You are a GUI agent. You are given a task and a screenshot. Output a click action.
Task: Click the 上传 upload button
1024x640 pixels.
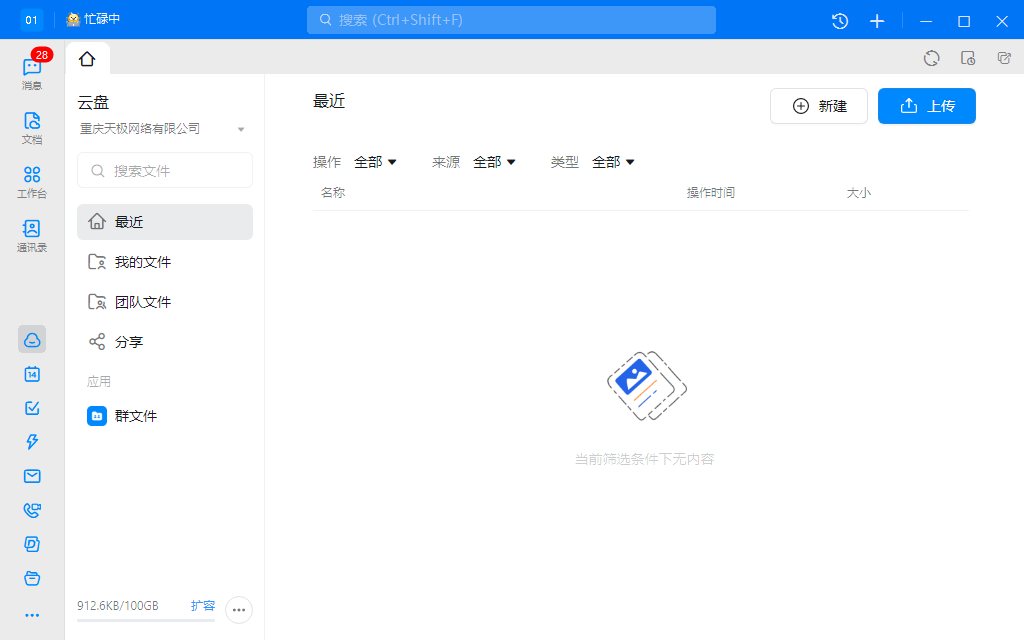(926, 105)
